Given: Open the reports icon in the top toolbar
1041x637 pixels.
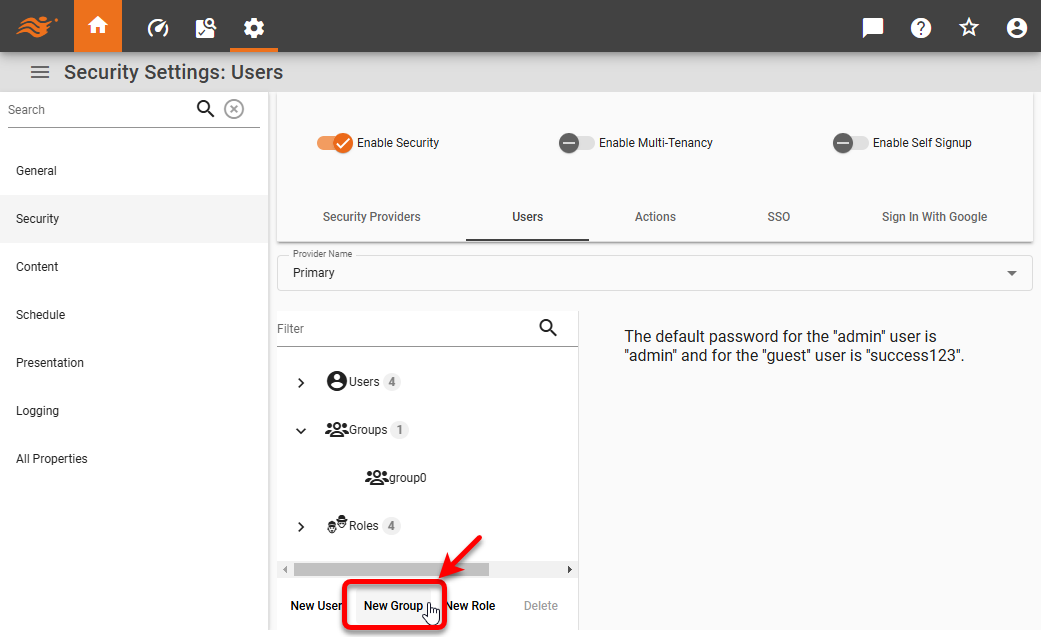Looking at the screenshot, I should click(206, 27).
